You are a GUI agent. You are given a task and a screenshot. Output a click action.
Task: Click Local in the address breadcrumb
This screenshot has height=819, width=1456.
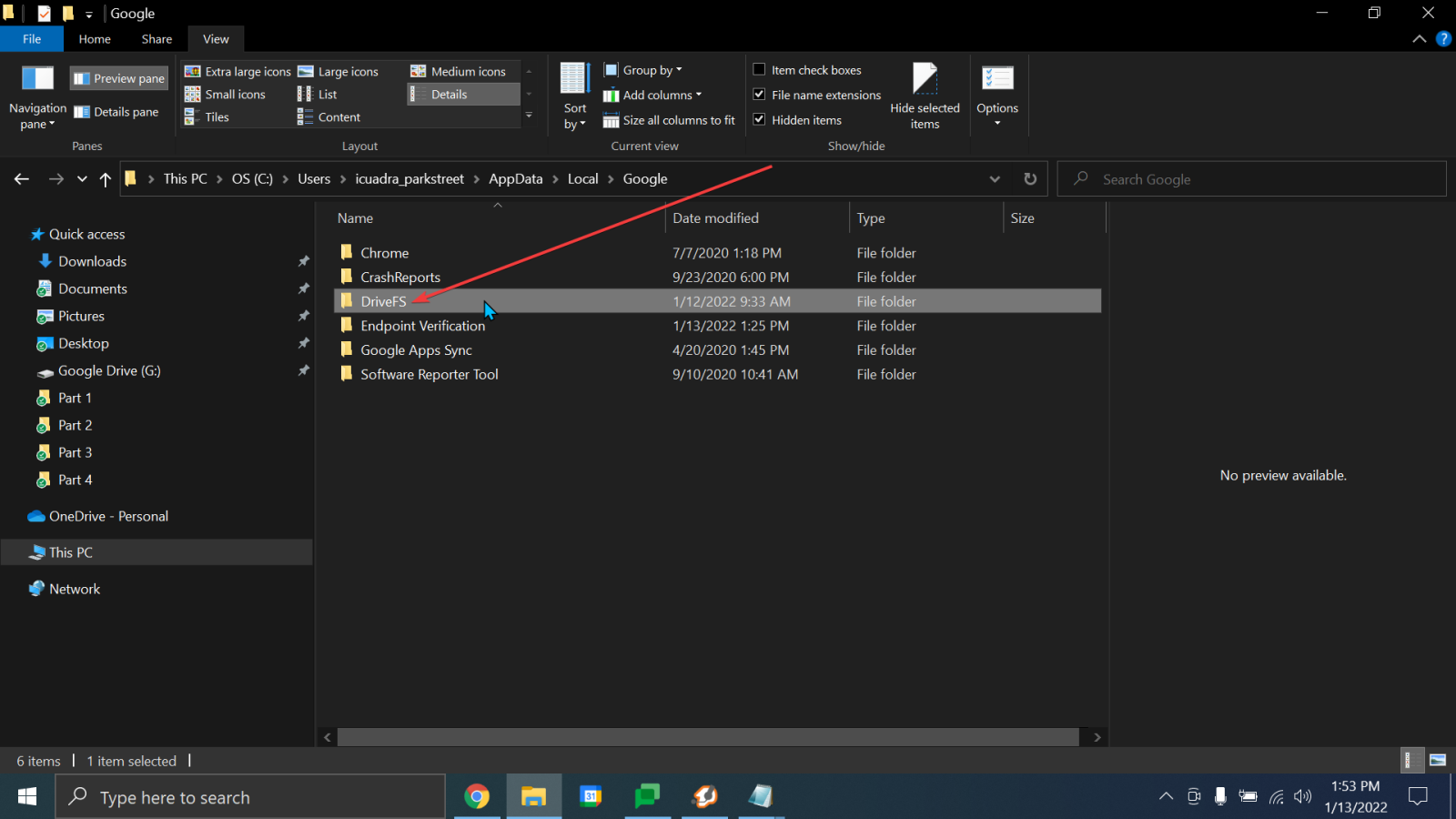pyautogui.click(x=582, y=179)
